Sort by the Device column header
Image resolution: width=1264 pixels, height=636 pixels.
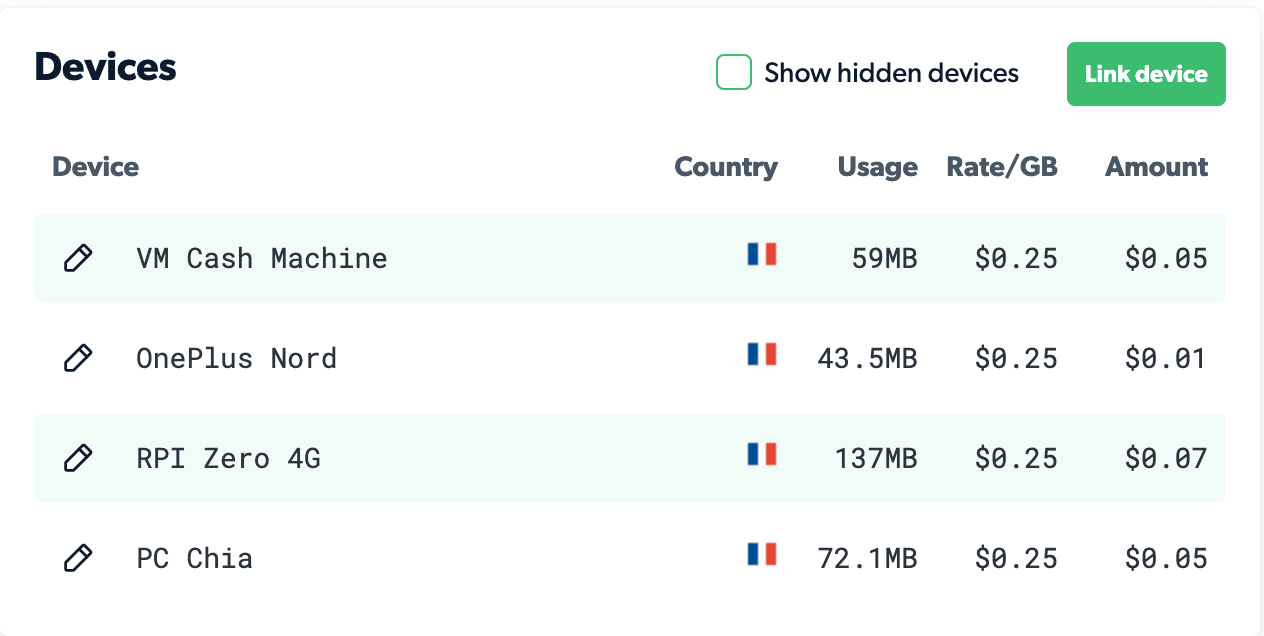click(x=95, y=167)
